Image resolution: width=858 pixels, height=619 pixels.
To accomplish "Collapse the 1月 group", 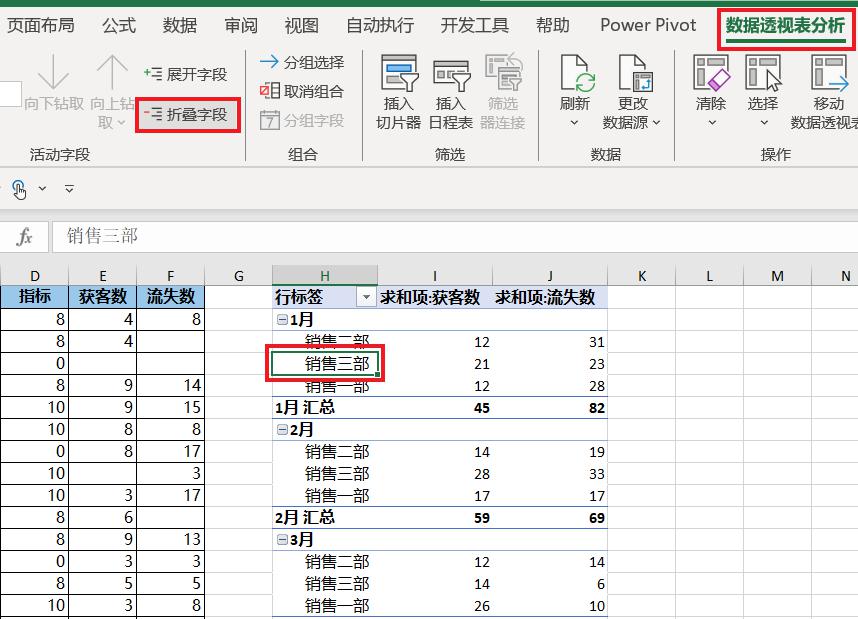I will click(x=282, y=320).
